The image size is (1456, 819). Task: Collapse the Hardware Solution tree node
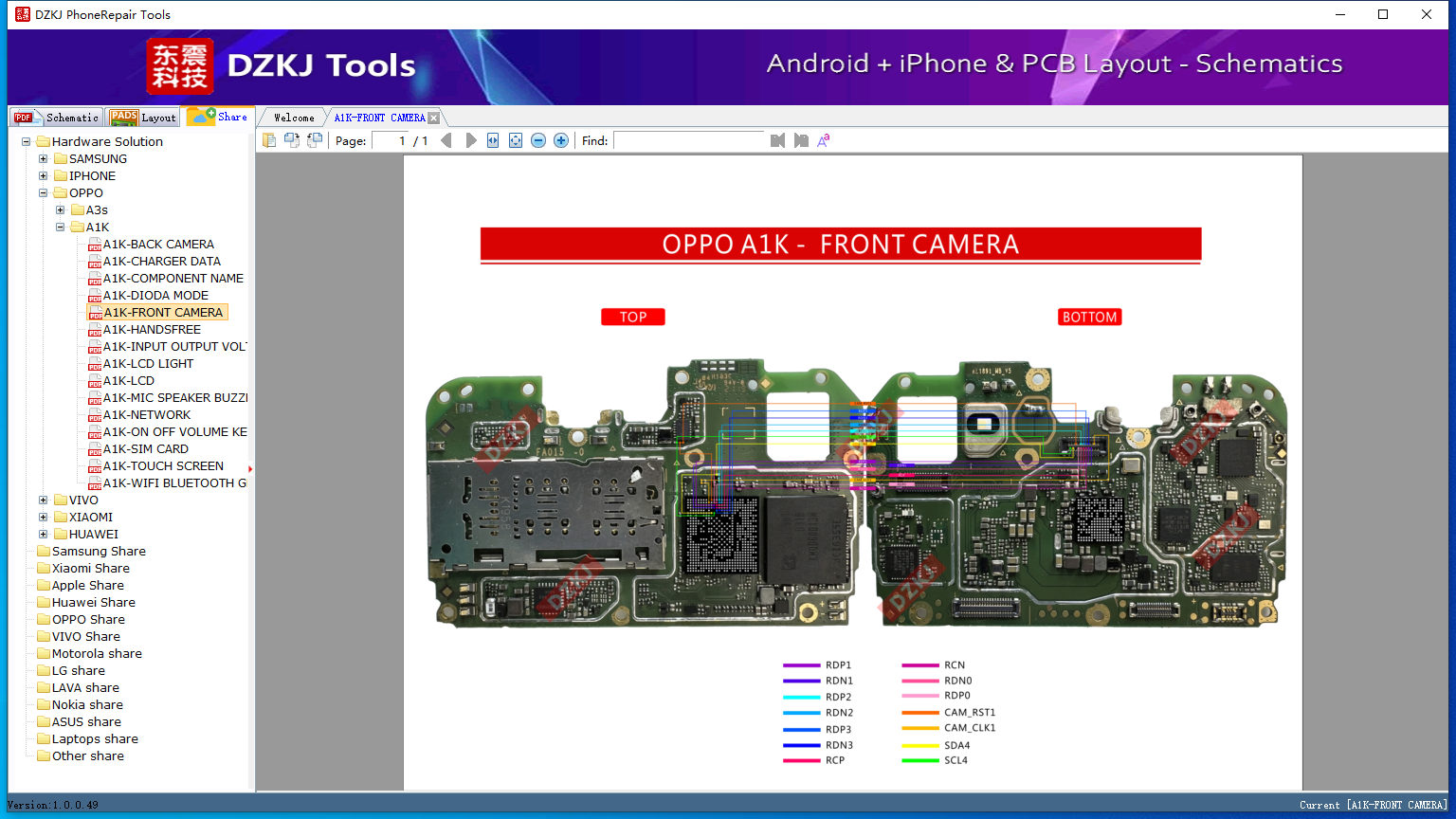coord(27,142)
